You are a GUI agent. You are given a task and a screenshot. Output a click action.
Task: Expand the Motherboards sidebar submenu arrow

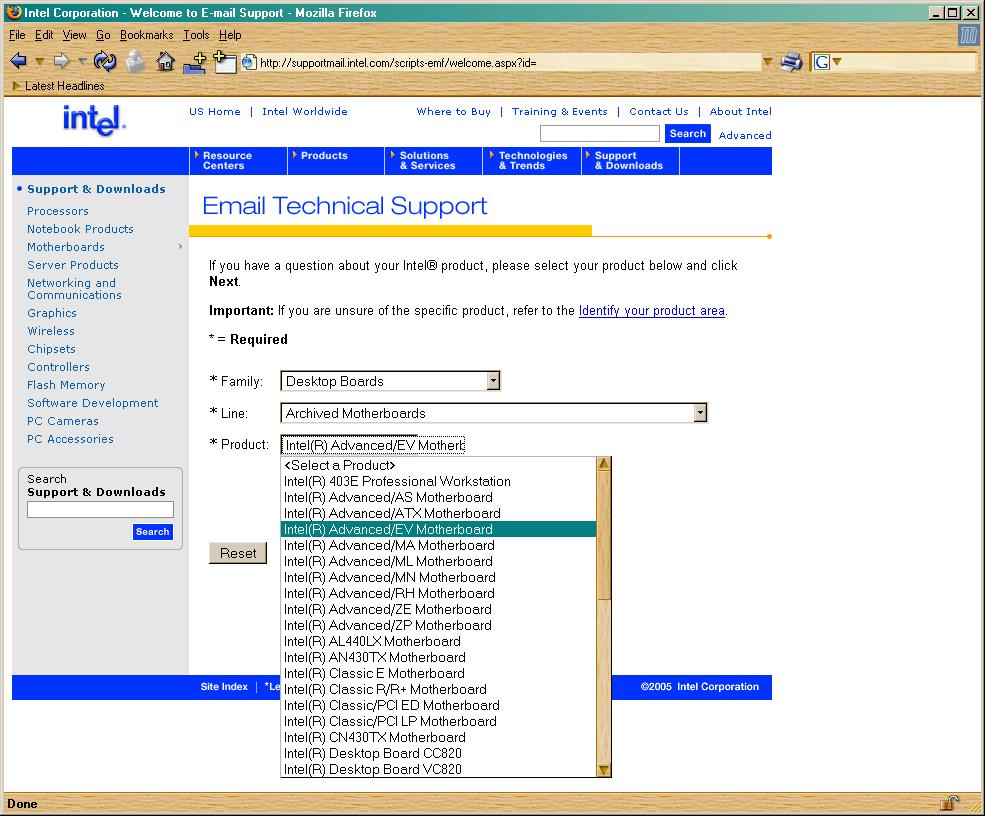click(x=180, y=247)
